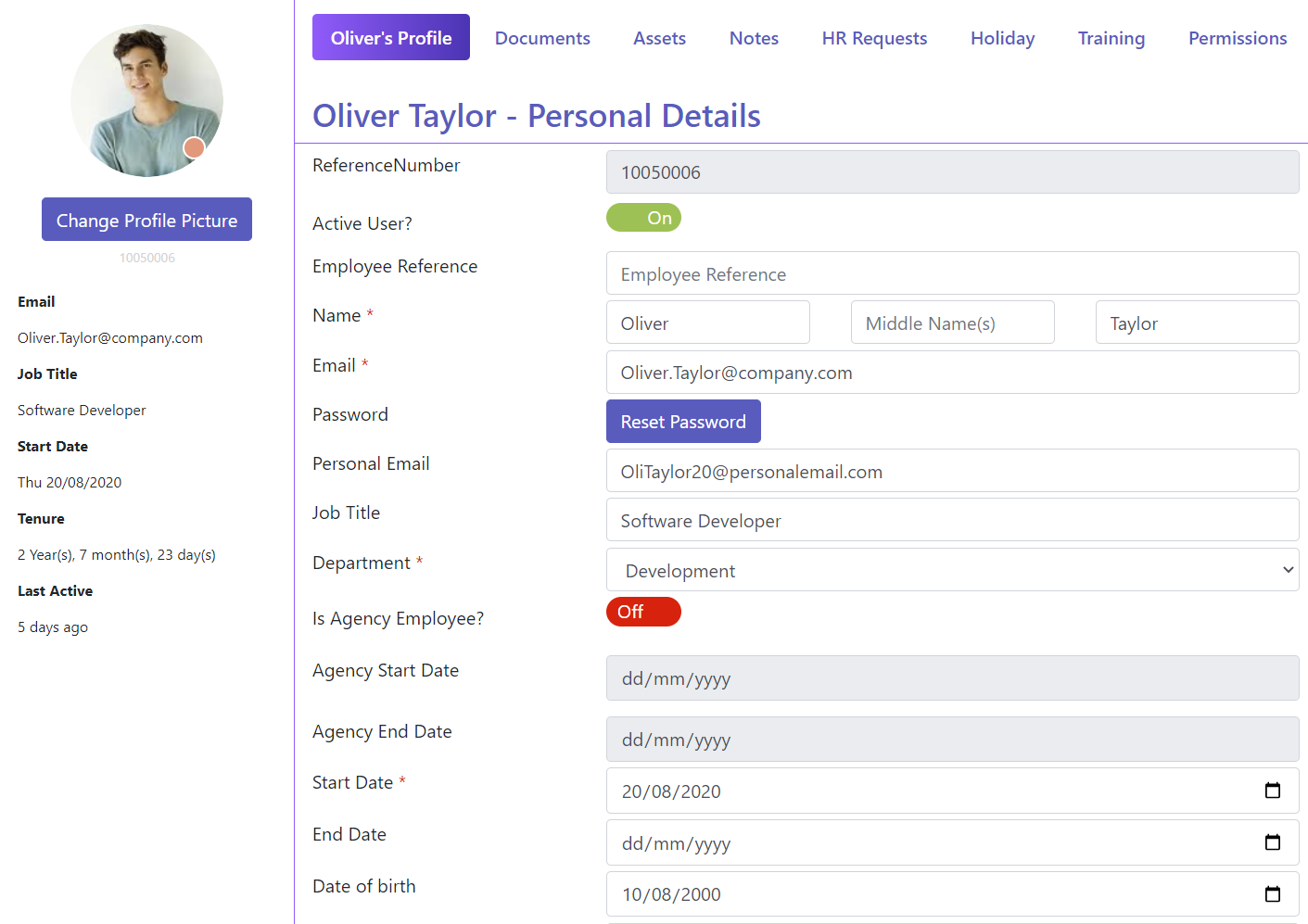Click the End Date dd/mm/yyyy field

tap(952, 842)
